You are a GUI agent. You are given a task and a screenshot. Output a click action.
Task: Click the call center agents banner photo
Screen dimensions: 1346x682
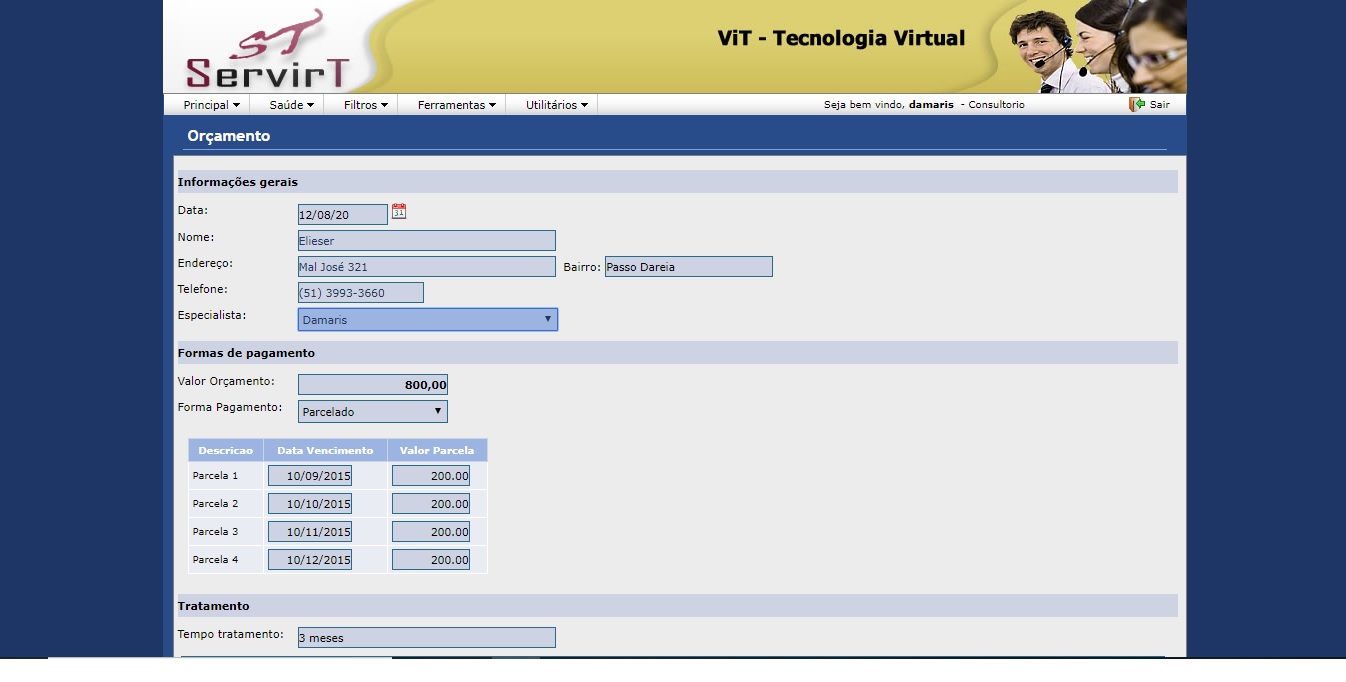1097,46
